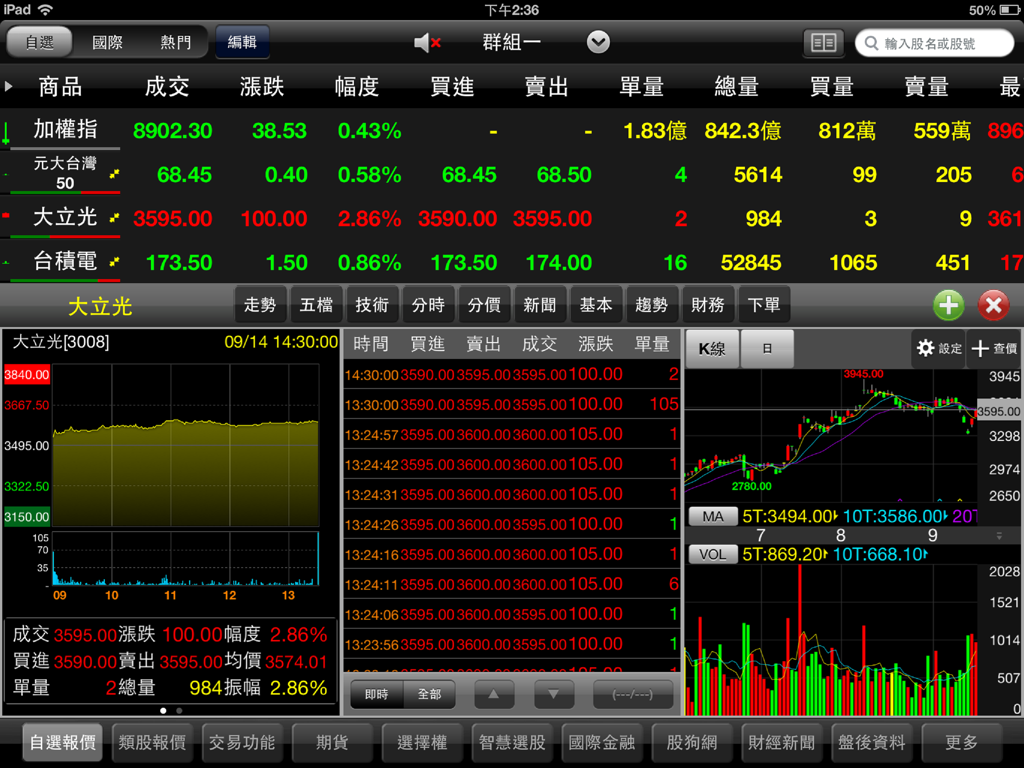Open 財經新聞 from the bottom toolbar
This screenshot has width=1024, height=768.
782,743
